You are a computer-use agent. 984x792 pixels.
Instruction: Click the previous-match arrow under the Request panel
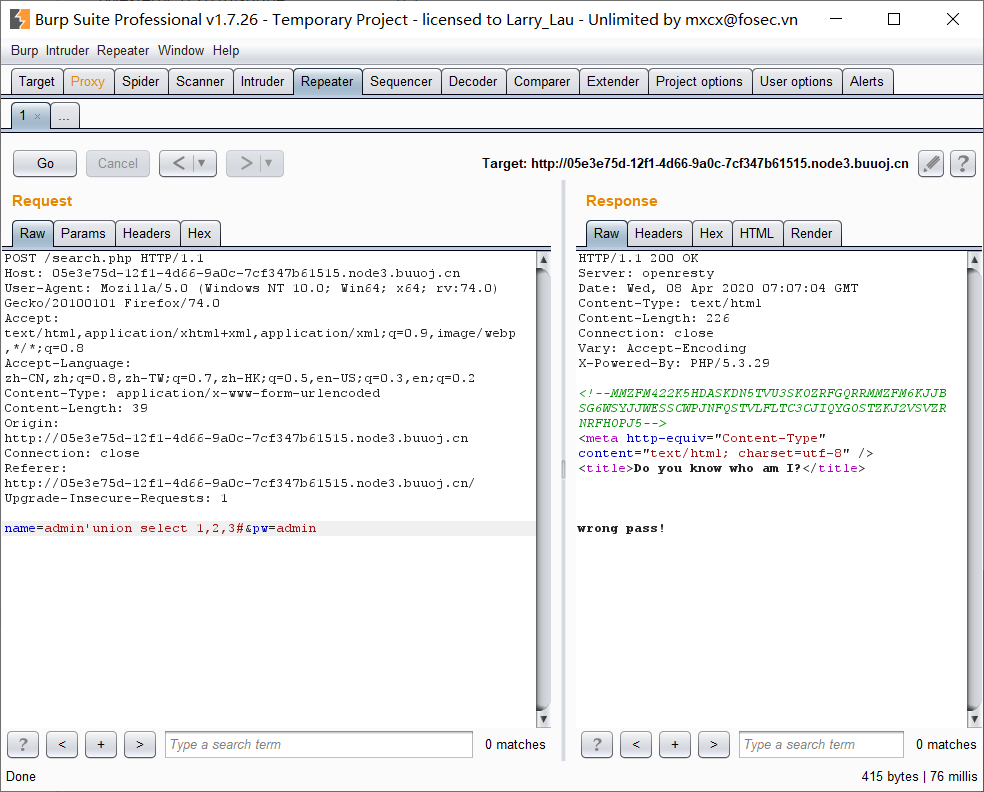coord(61,744)
